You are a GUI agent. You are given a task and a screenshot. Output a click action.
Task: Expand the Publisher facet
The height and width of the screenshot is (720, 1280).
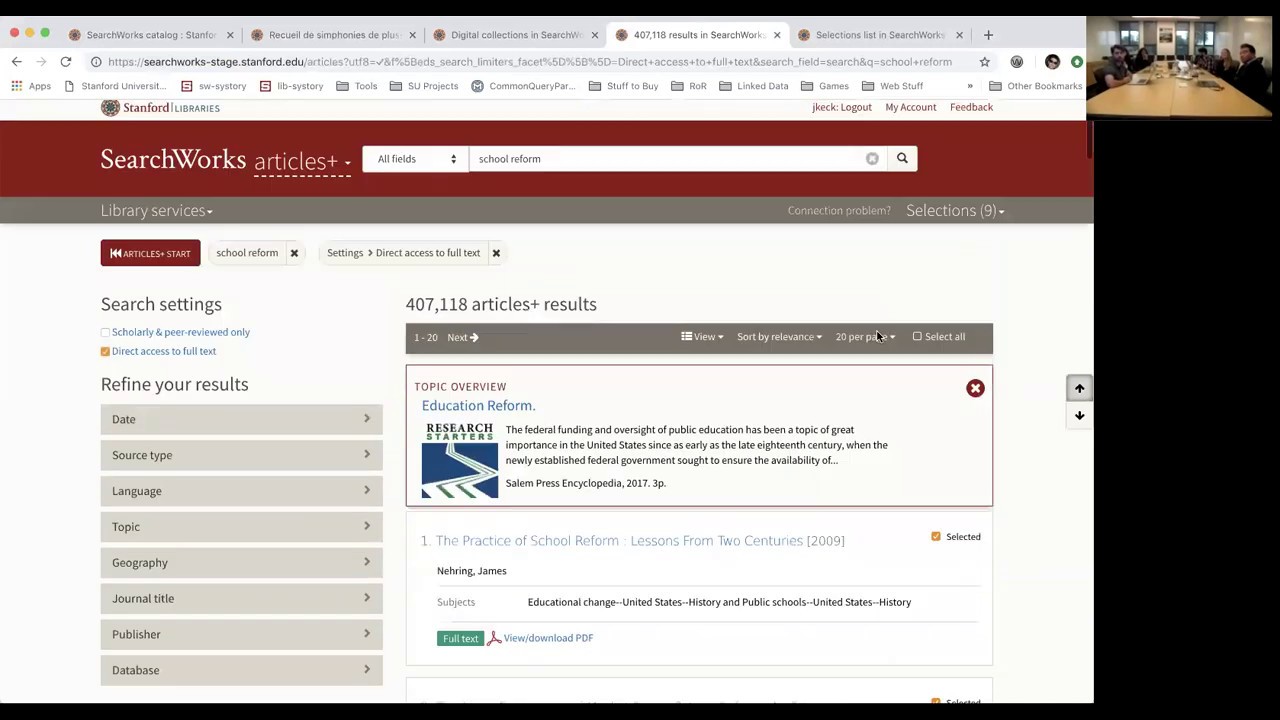coord(241,634)
